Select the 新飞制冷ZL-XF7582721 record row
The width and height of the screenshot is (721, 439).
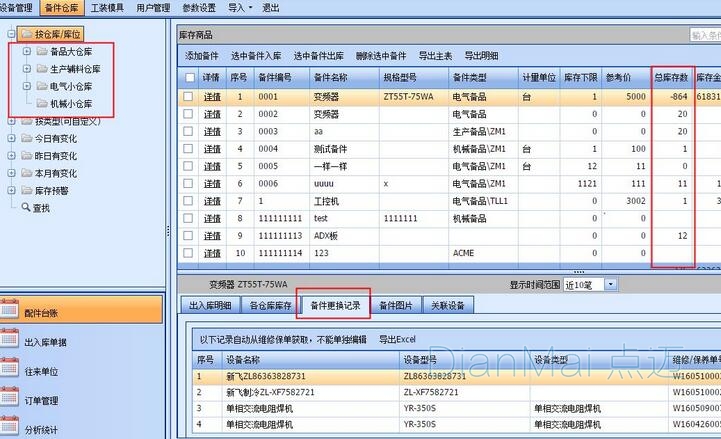pos(456,393)
